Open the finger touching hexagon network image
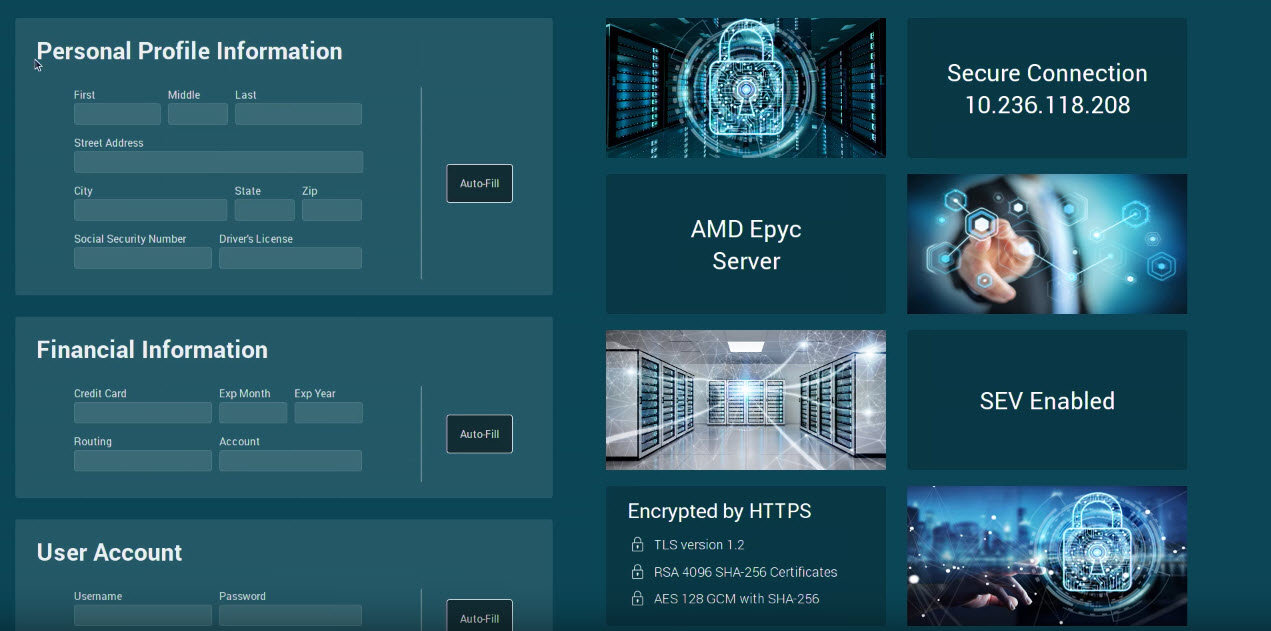This screenshot has height=631, width=1271. [1047, 244]
